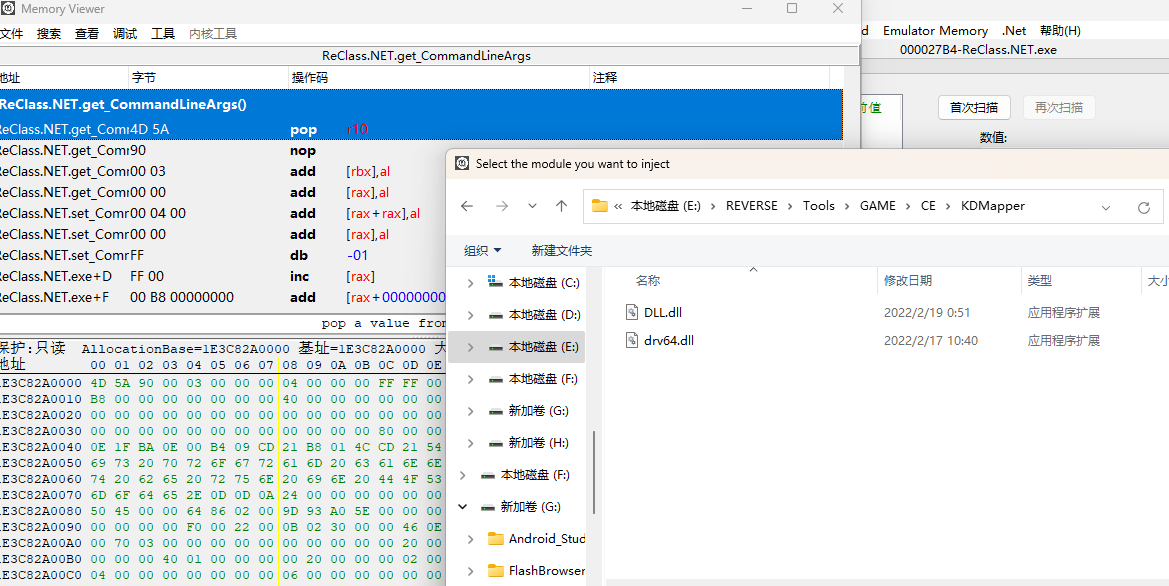This screenshot has height=586, width=1169.
Task: Expand the Android_Stud folder node
Action: click(x=470, y=539)
